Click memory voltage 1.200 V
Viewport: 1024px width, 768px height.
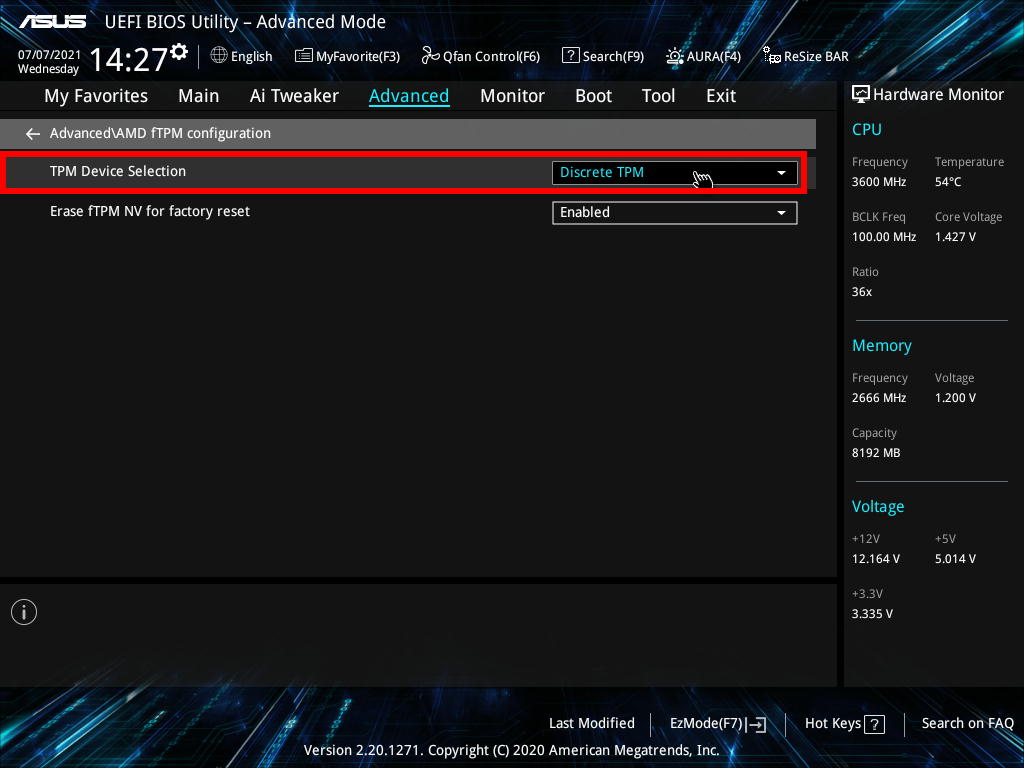coord(955,398)
